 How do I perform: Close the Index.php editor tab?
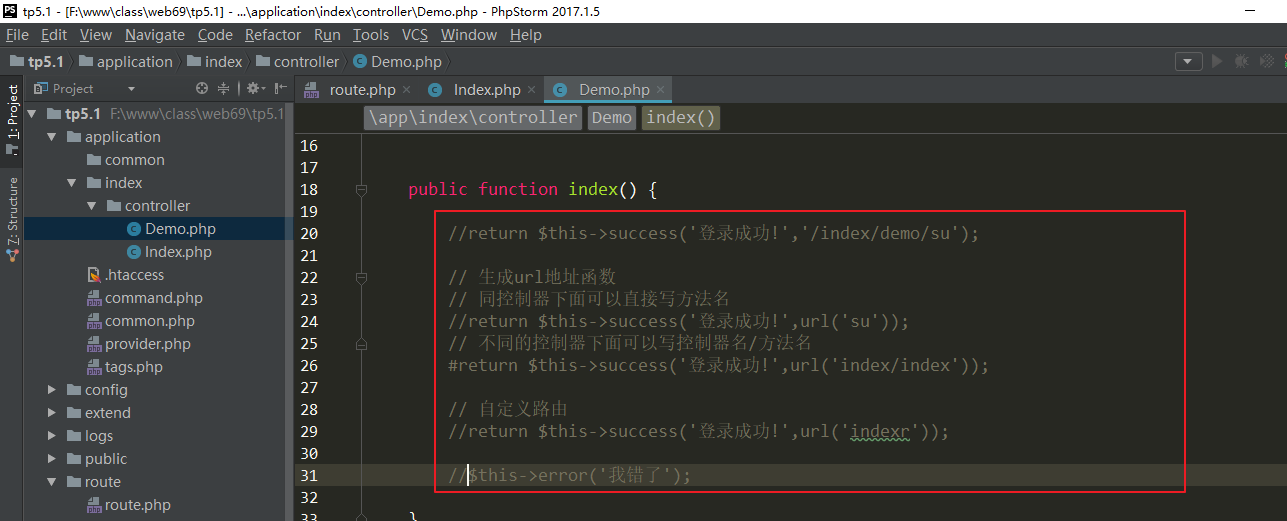[532, 90]
